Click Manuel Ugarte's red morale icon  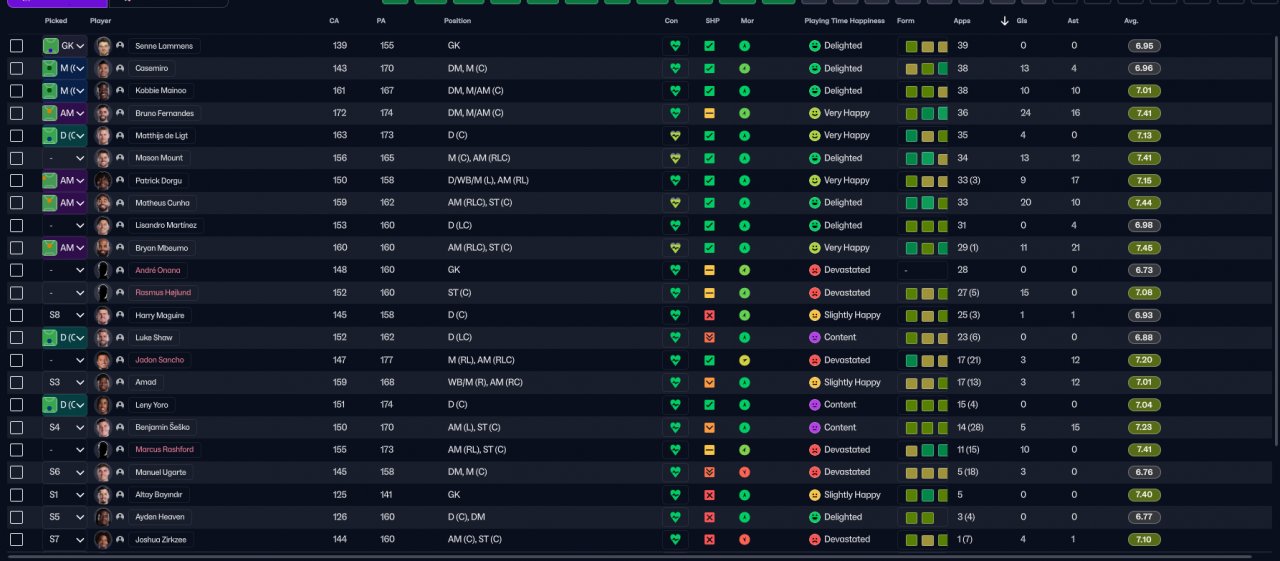tap(744, 472)
